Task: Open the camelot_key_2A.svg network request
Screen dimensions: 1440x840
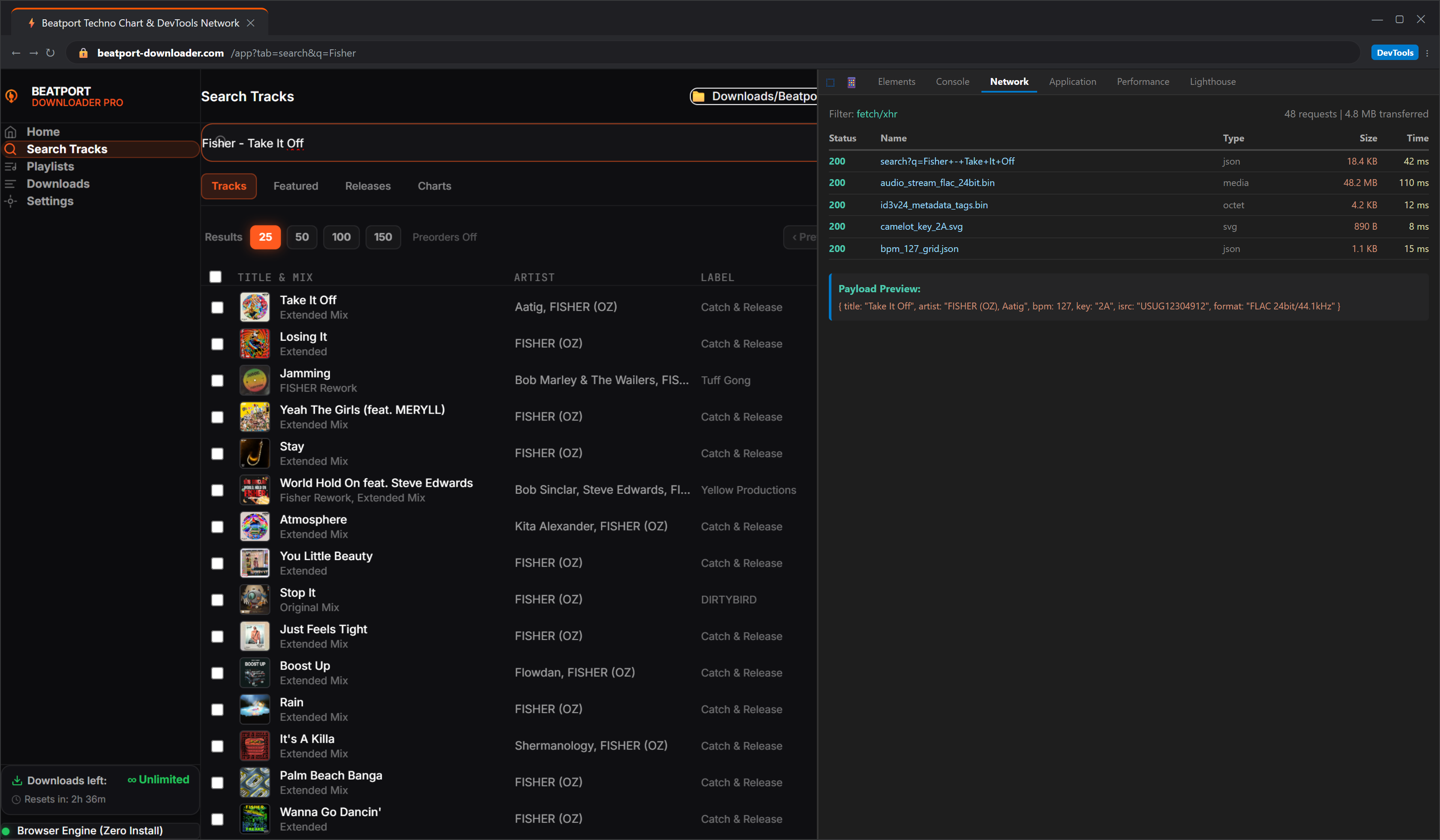Action: [1128, 227]
